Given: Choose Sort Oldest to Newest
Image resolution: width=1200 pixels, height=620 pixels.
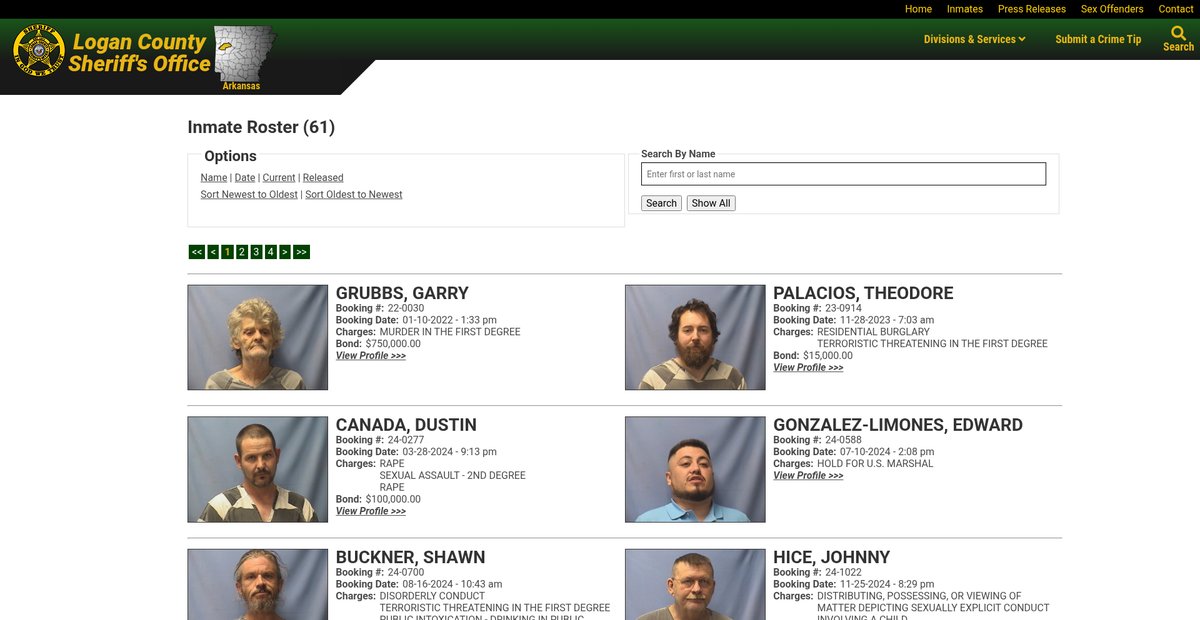Looking at the screenshot, I should pyautogui.click(x=354, y=195).
